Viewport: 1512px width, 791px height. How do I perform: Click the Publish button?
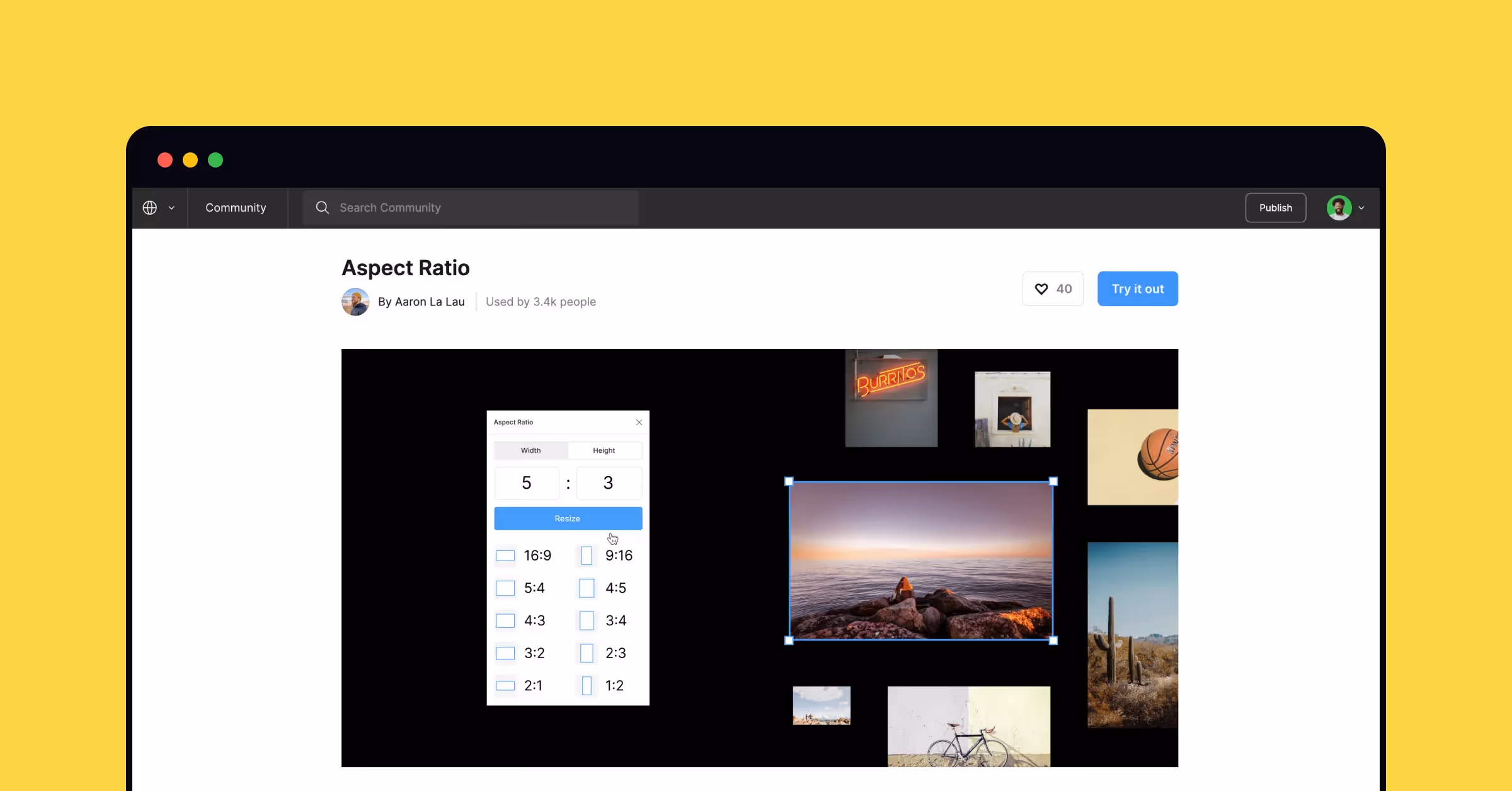click(1275, 207)
